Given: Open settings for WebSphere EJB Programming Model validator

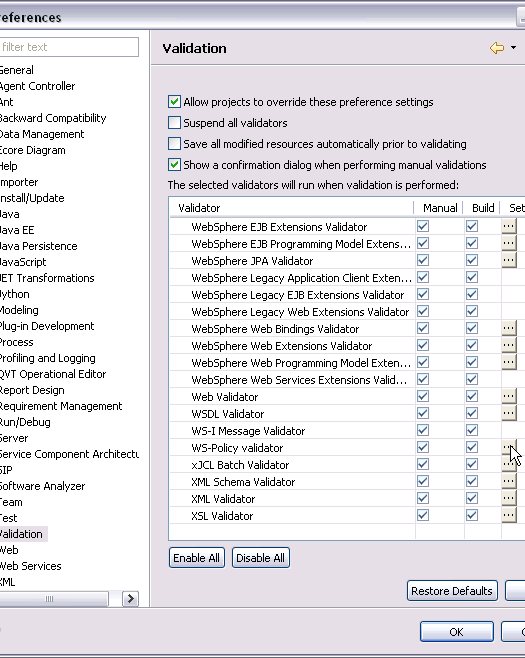Looking at the screenshot, I should [x=509, y=243].
